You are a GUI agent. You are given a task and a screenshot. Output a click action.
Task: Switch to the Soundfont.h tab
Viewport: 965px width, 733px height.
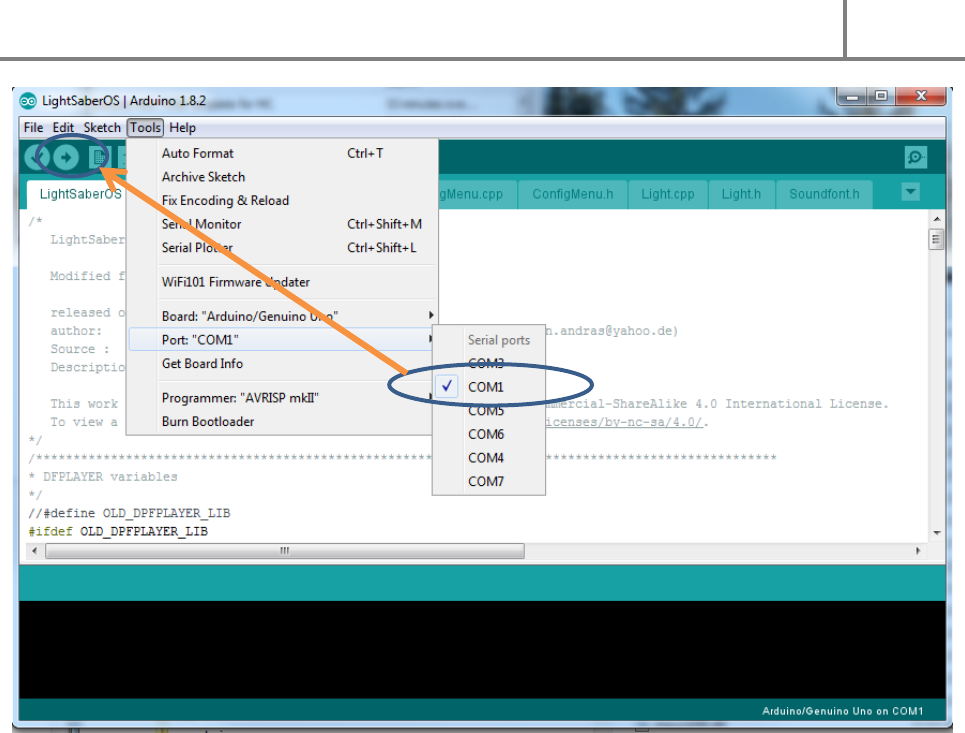[824, 194]
